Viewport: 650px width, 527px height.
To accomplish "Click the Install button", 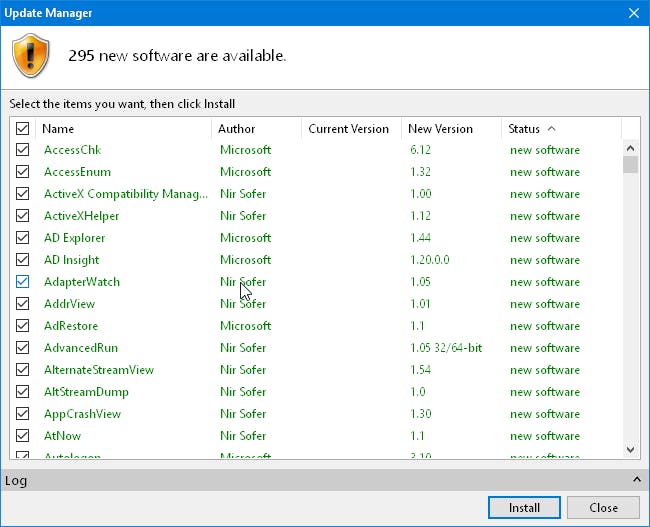I will (524, 508).
